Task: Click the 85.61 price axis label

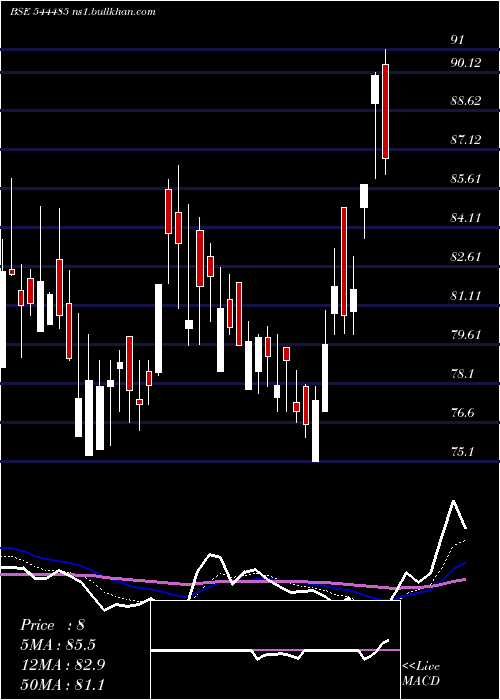Action: pos(466,179)
